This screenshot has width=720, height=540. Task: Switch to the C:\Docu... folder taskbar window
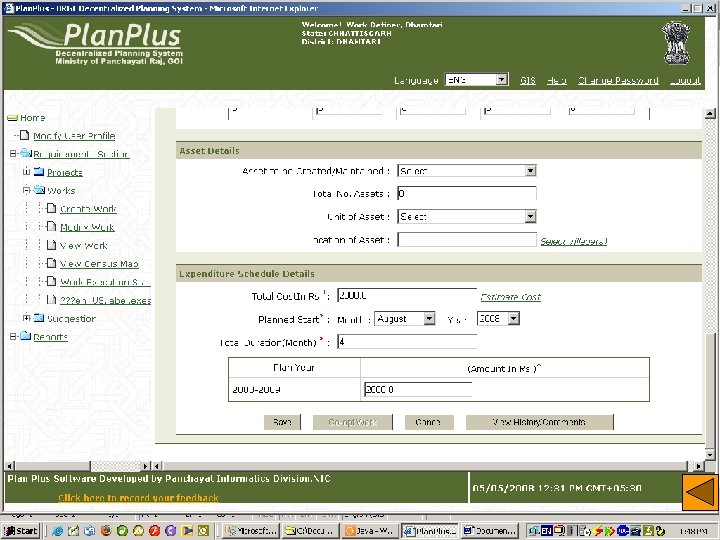[310, 531]
